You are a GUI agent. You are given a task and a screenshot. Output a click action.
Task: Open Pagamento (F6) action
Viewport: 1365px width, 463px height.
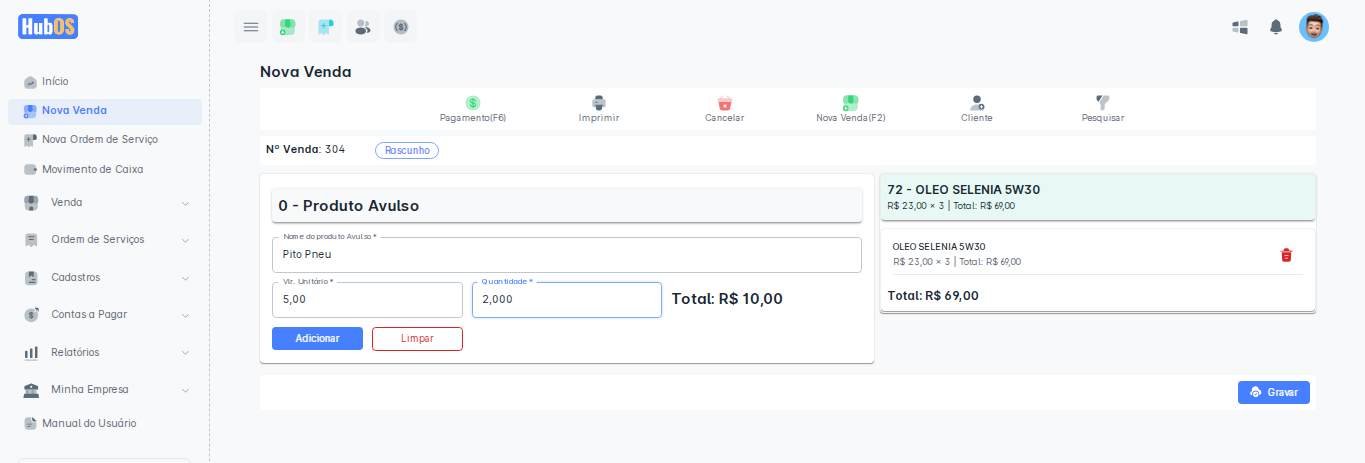[473, 109]
